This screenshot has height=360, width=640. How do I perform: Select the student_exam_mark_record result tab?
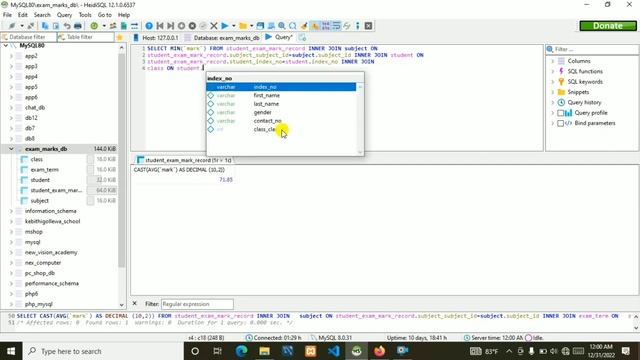(x=184, y=160)
